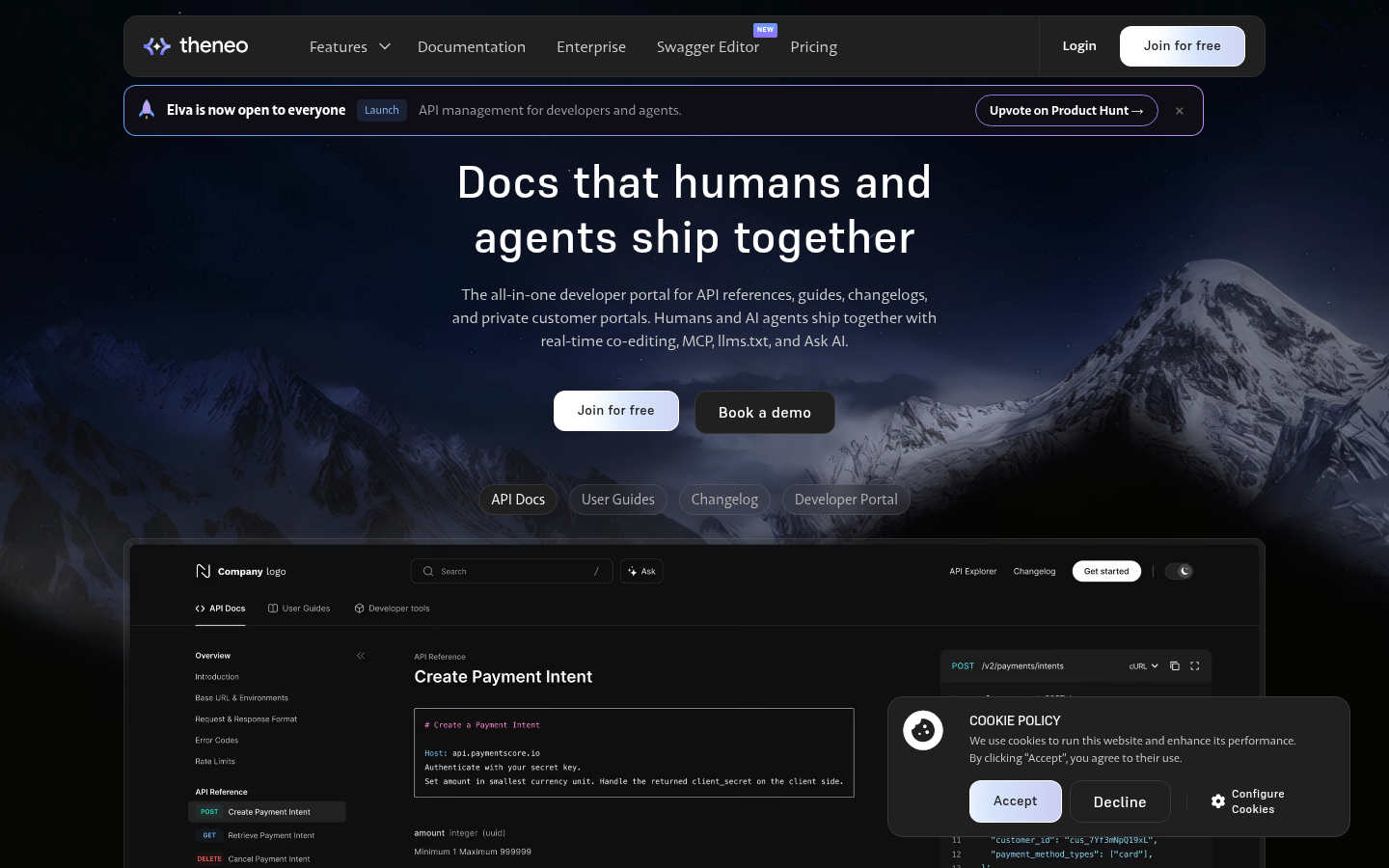This screenshot has width=1389, height=868.
Task: Copy the cURL request code
Action: point(1175,665)
